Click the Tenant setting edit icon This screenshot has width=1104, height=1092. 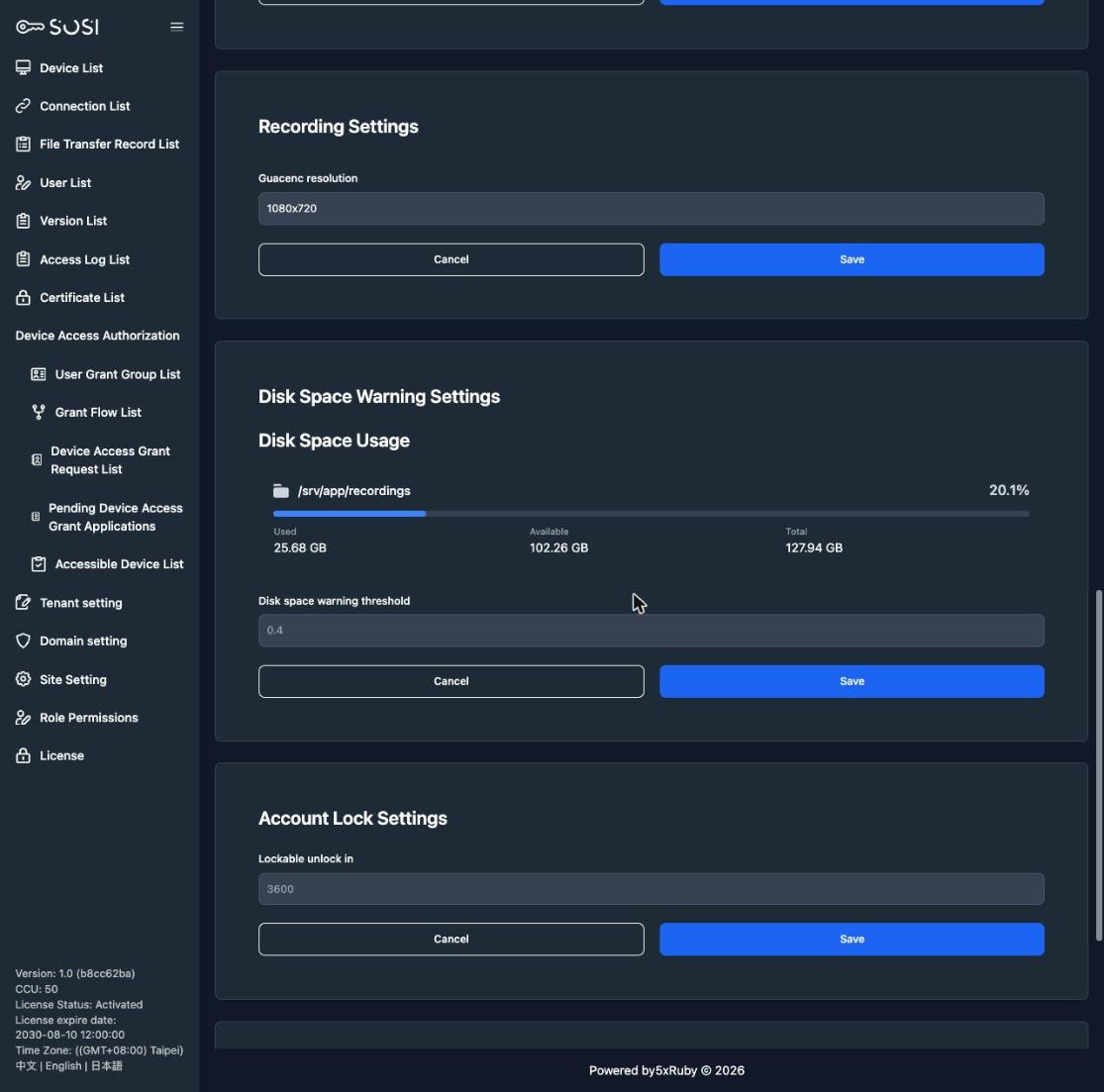tap(23, 603)
